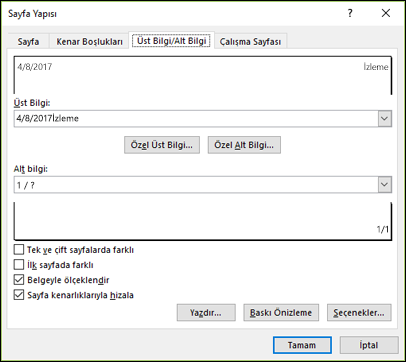
Task: Open Baskı Önizleme
Action: pos(281,313)
